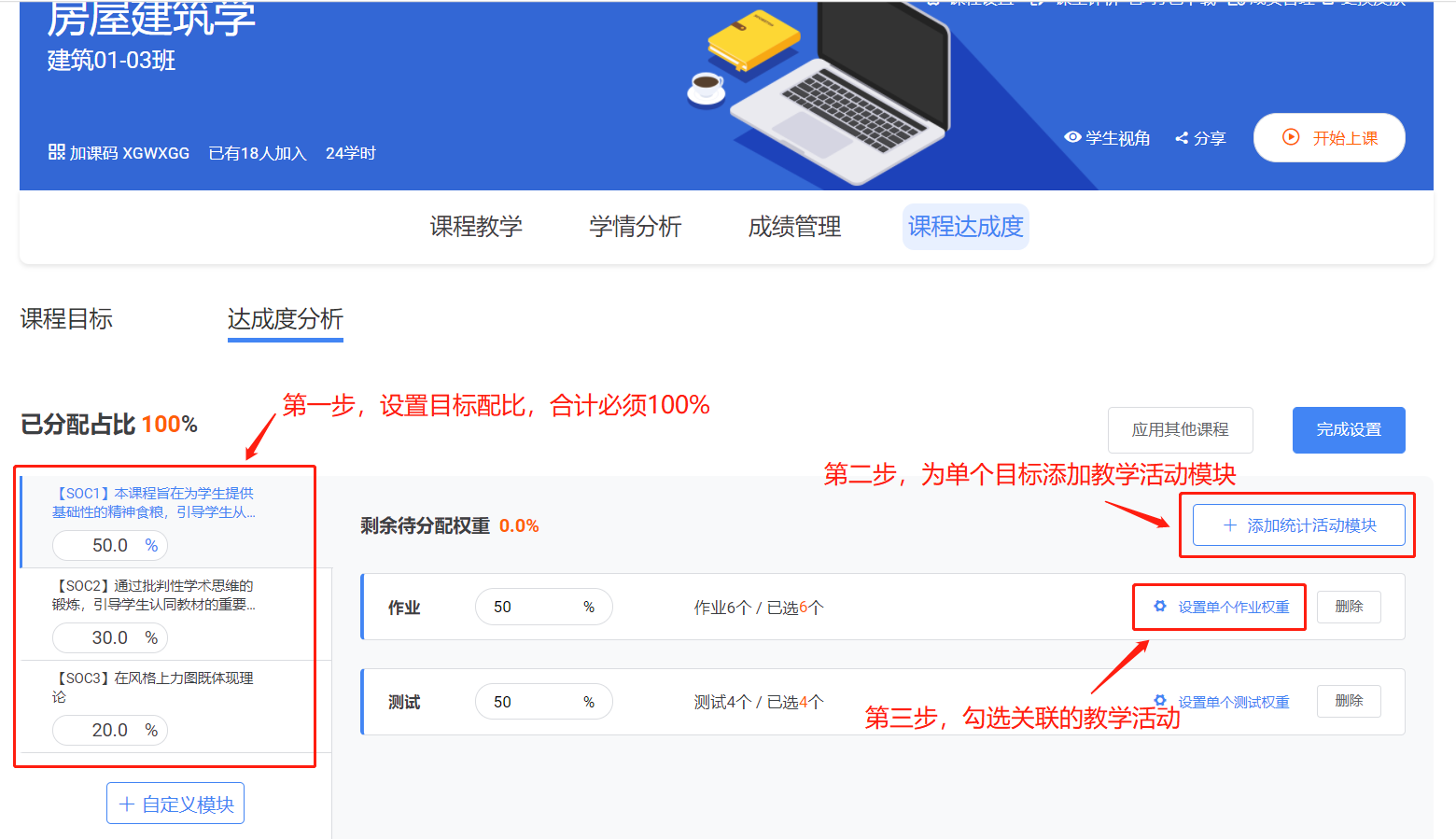
Task: Open 设置单个测试权重 gear link
Action: click(x=1223, y=702)
